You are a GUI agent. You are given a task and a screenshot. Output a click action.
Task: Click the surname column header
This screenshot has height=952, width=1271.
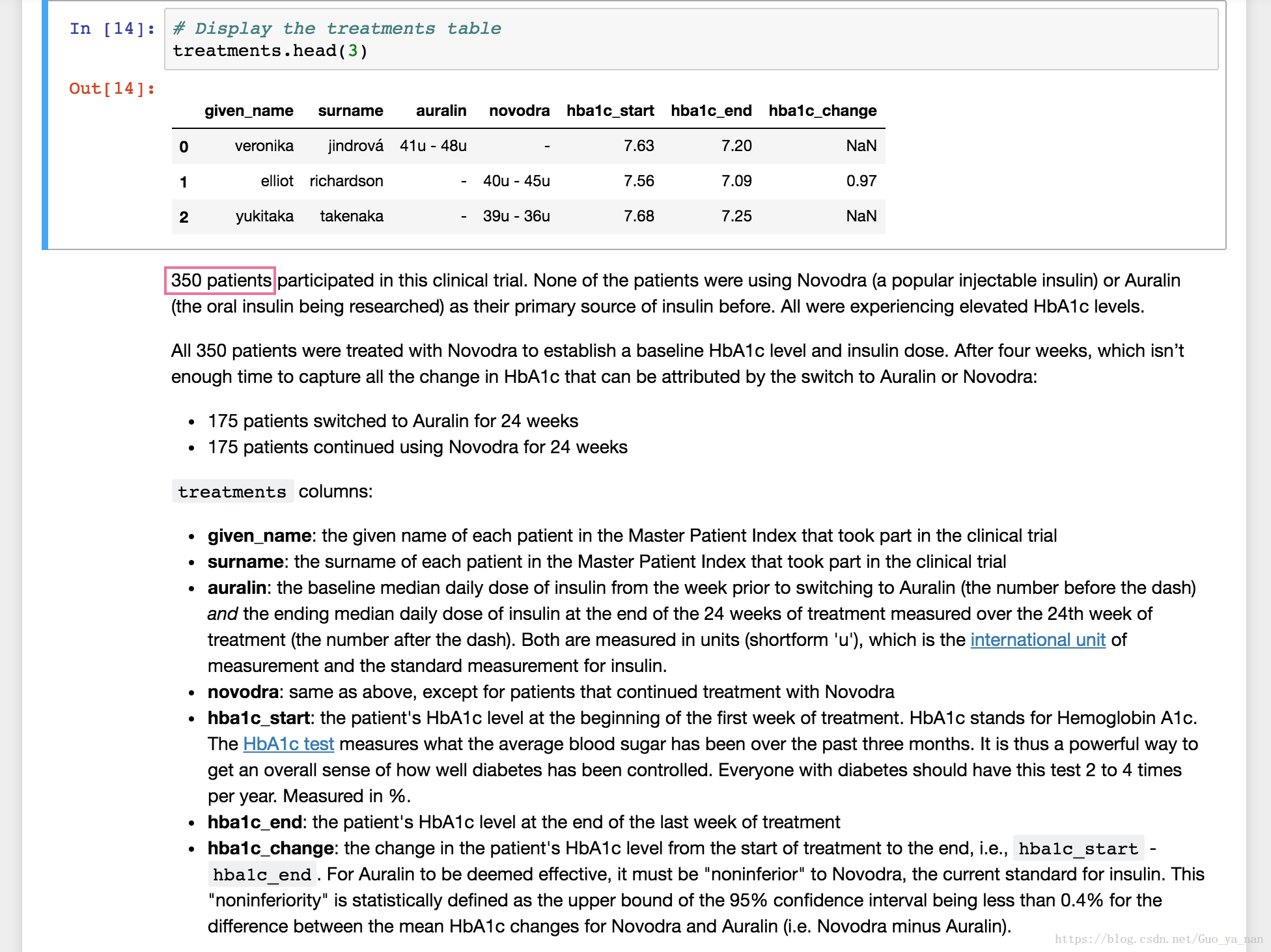tap(350, 111)
